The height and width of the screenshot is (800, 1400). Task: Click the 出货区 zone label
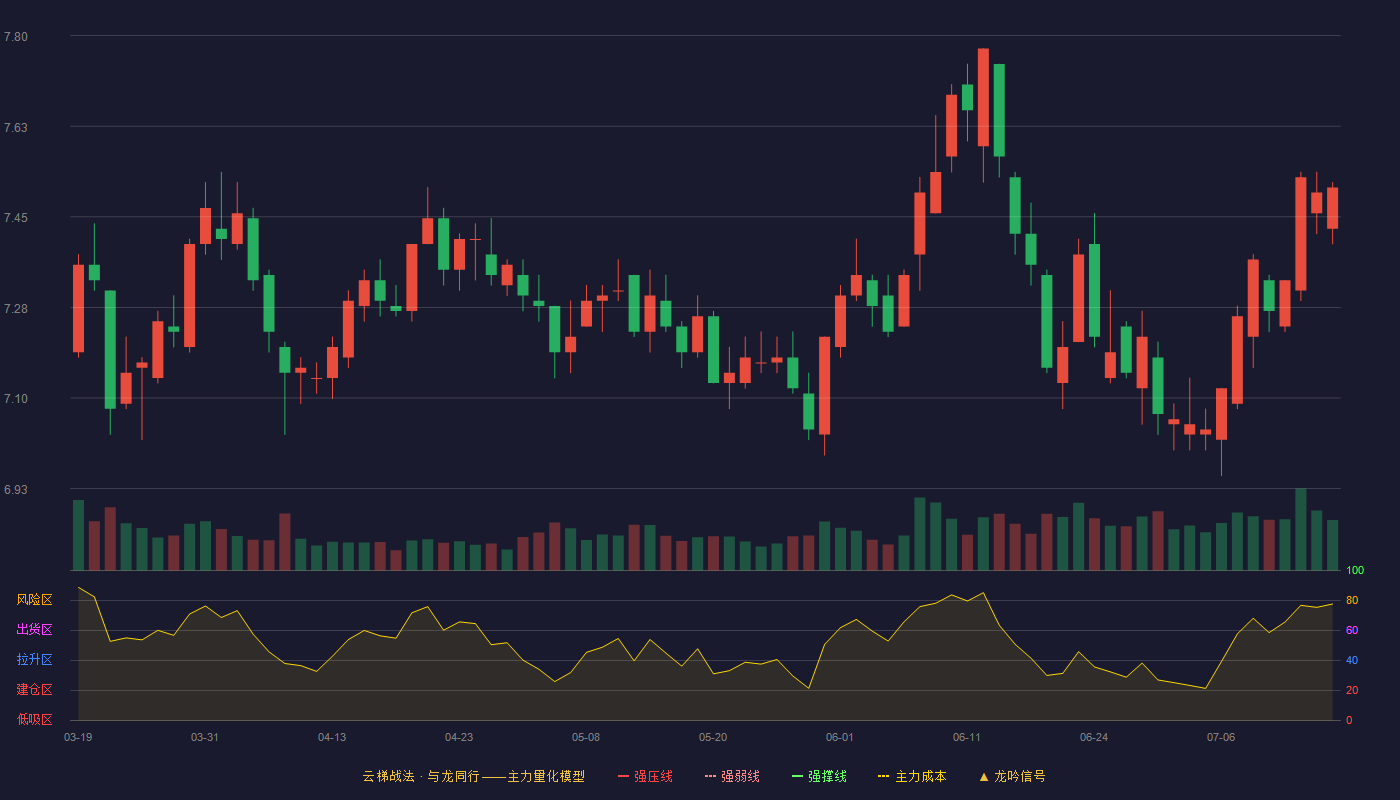click(34, 630)
